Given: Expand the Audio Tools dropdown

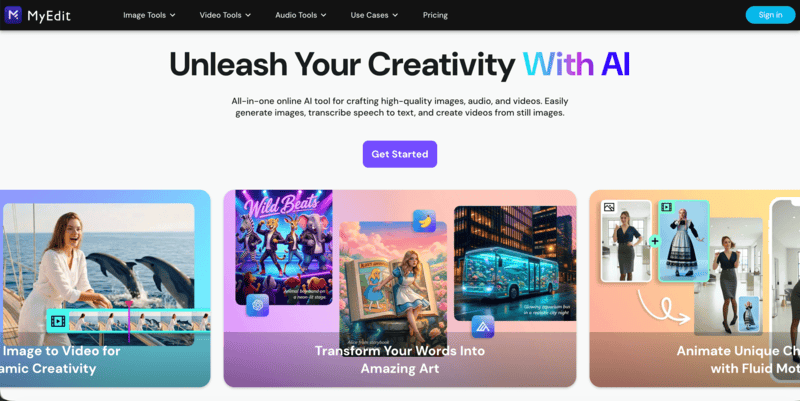Looking at the screenshot, I should [301, 15].
